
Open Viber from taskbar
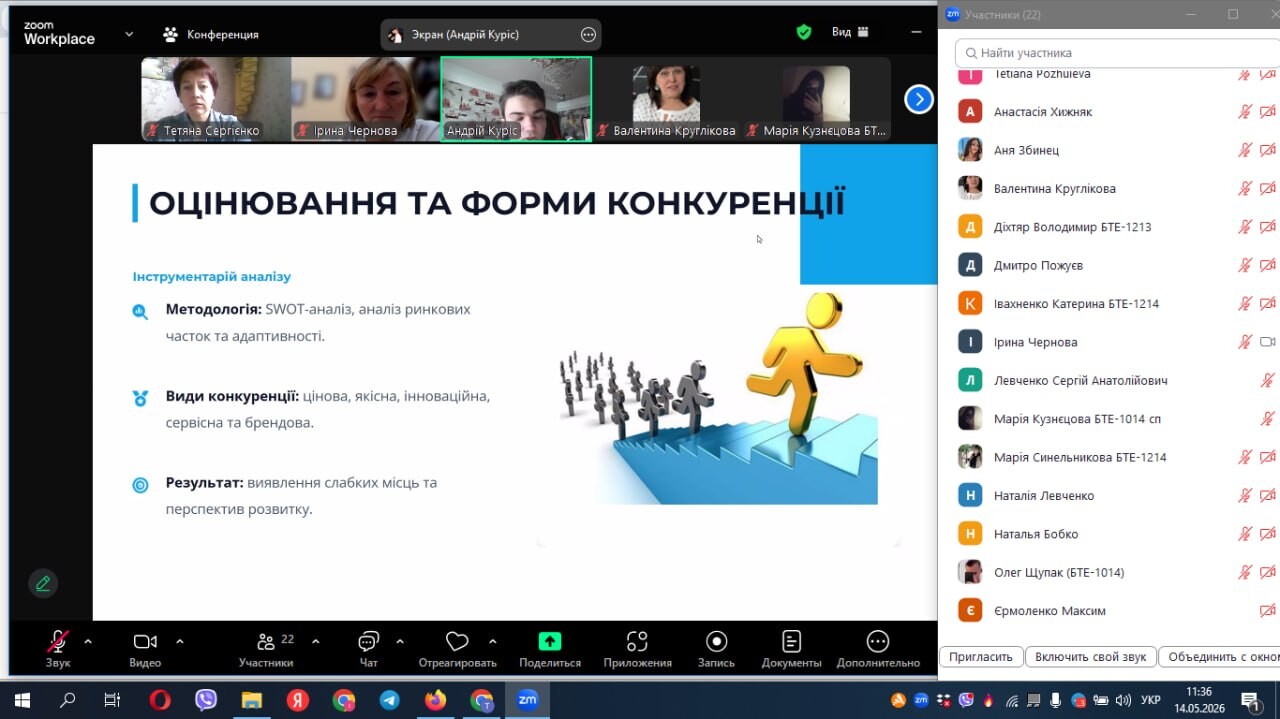[206, 700]
